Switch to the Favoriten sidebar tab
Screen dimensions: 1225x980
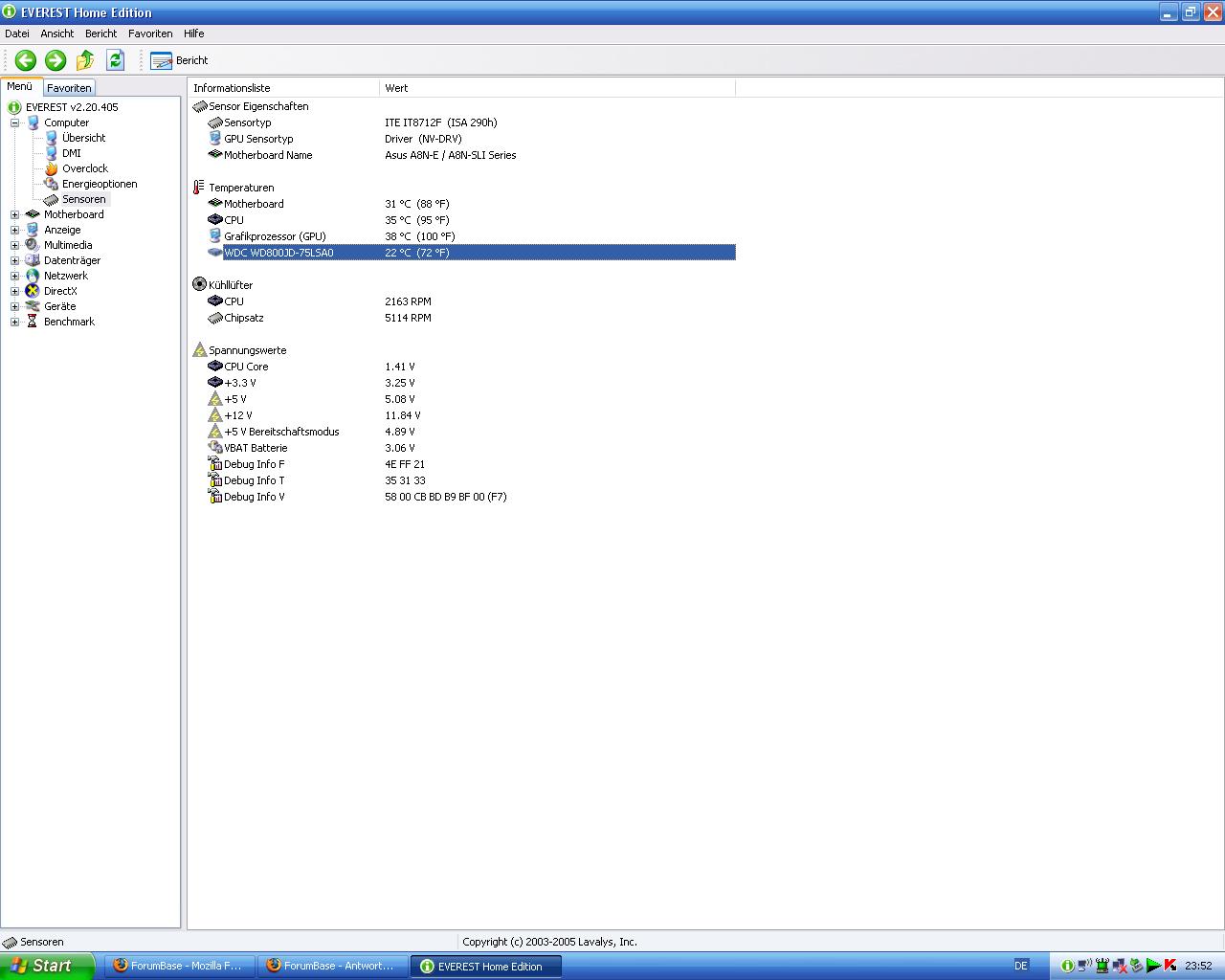tap(69, 87)
